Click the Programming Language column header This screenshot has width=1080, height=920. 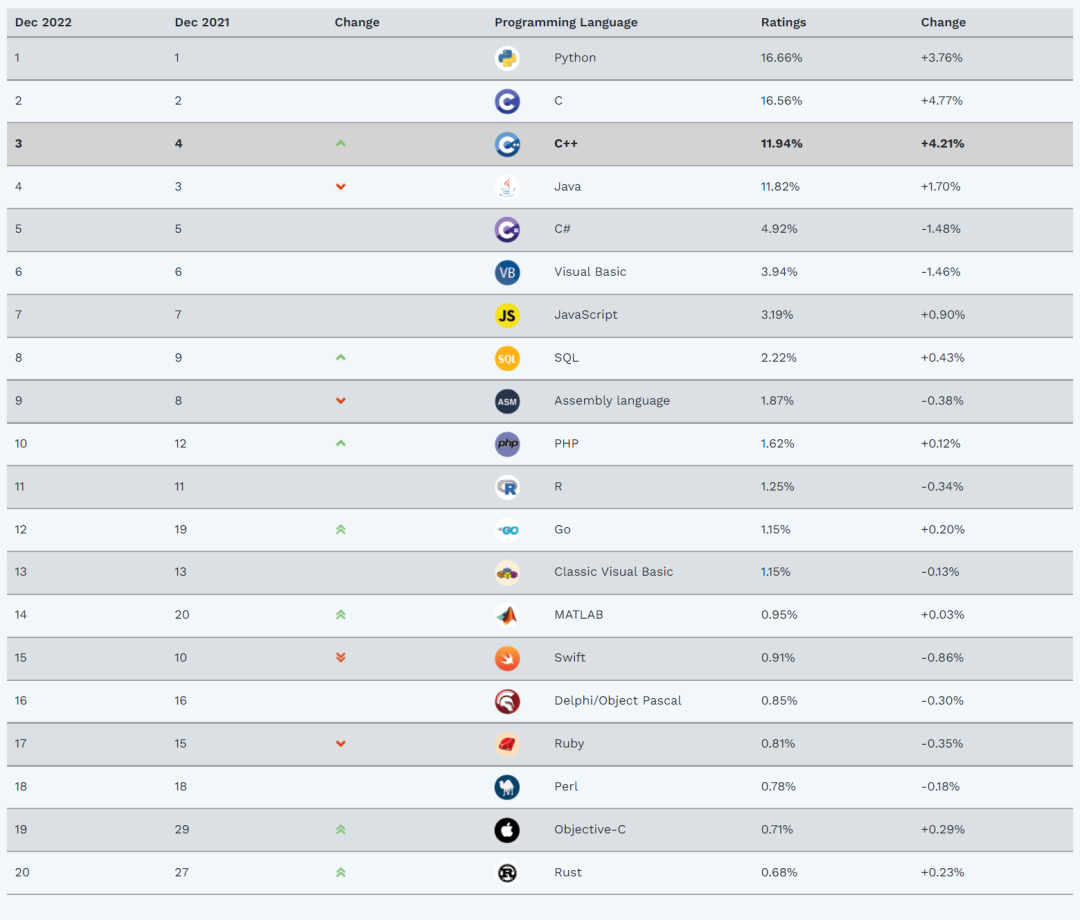(x=565, y=22)
